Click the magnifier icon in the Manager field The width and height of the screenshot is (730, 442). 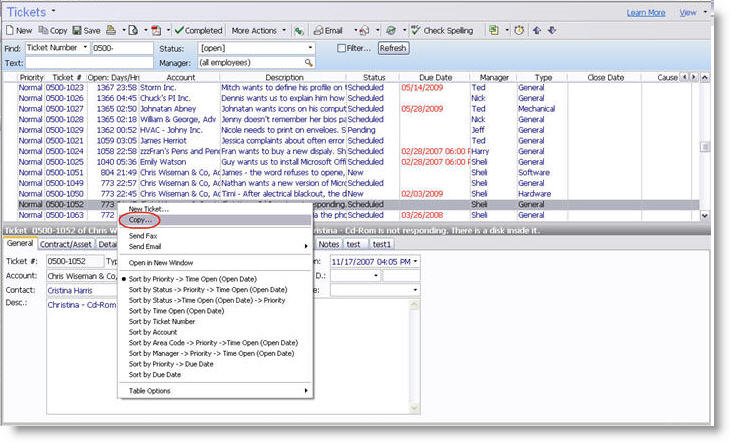(x=309, y=63)
